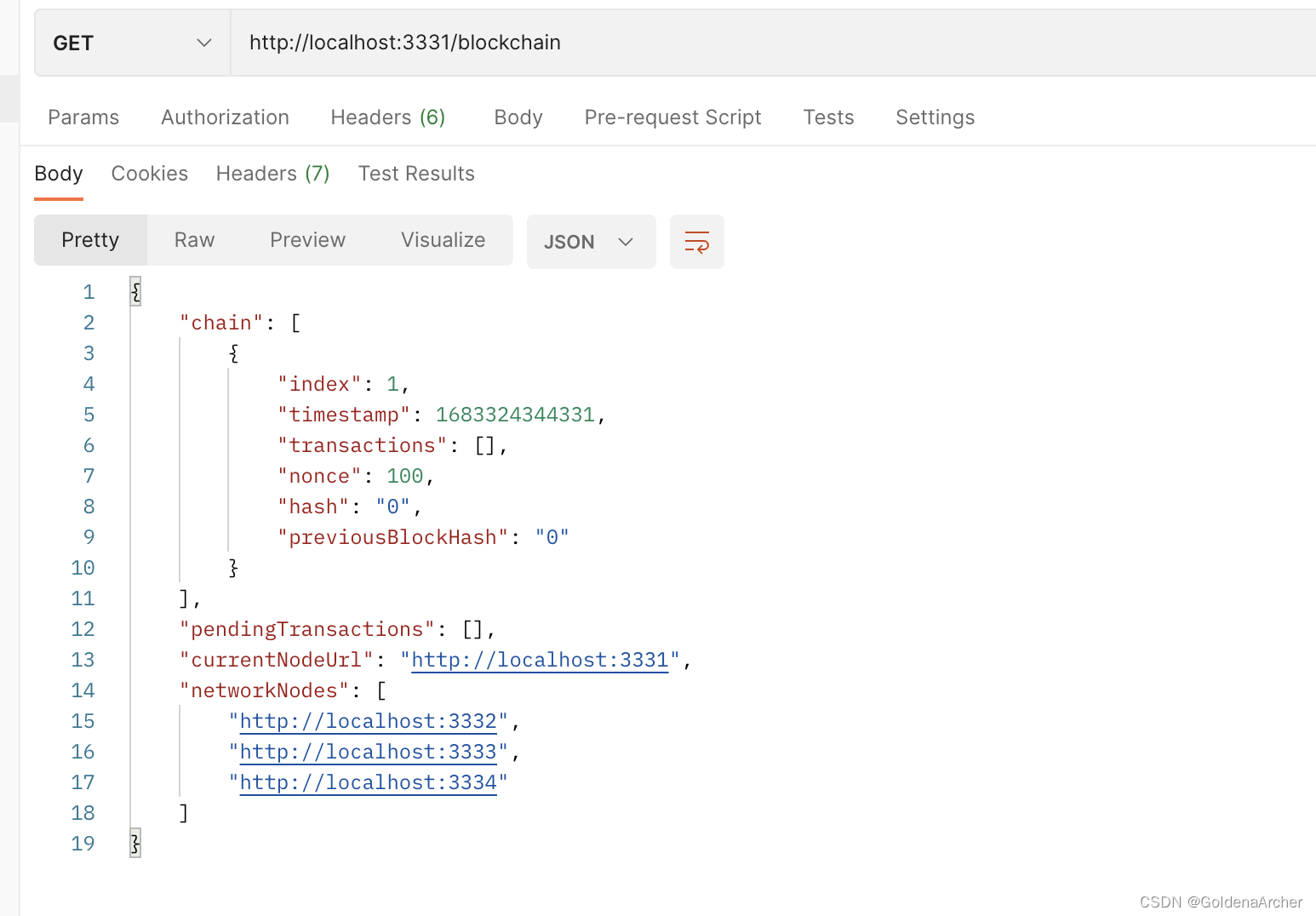Click the "currentNodeUrl" key text
This screenshot has height=916, width=1316.
coord(277,660)
